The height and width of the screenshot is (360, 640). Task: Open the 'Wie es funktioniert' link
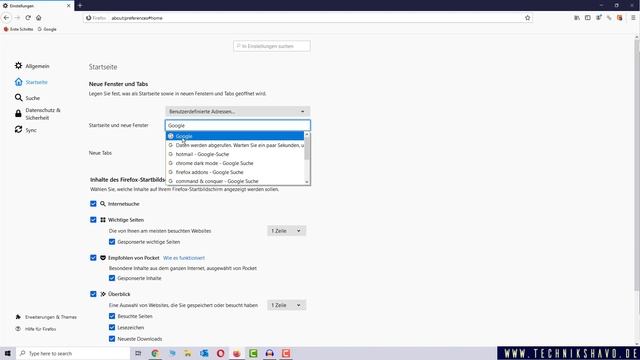(x=184, y=258)
